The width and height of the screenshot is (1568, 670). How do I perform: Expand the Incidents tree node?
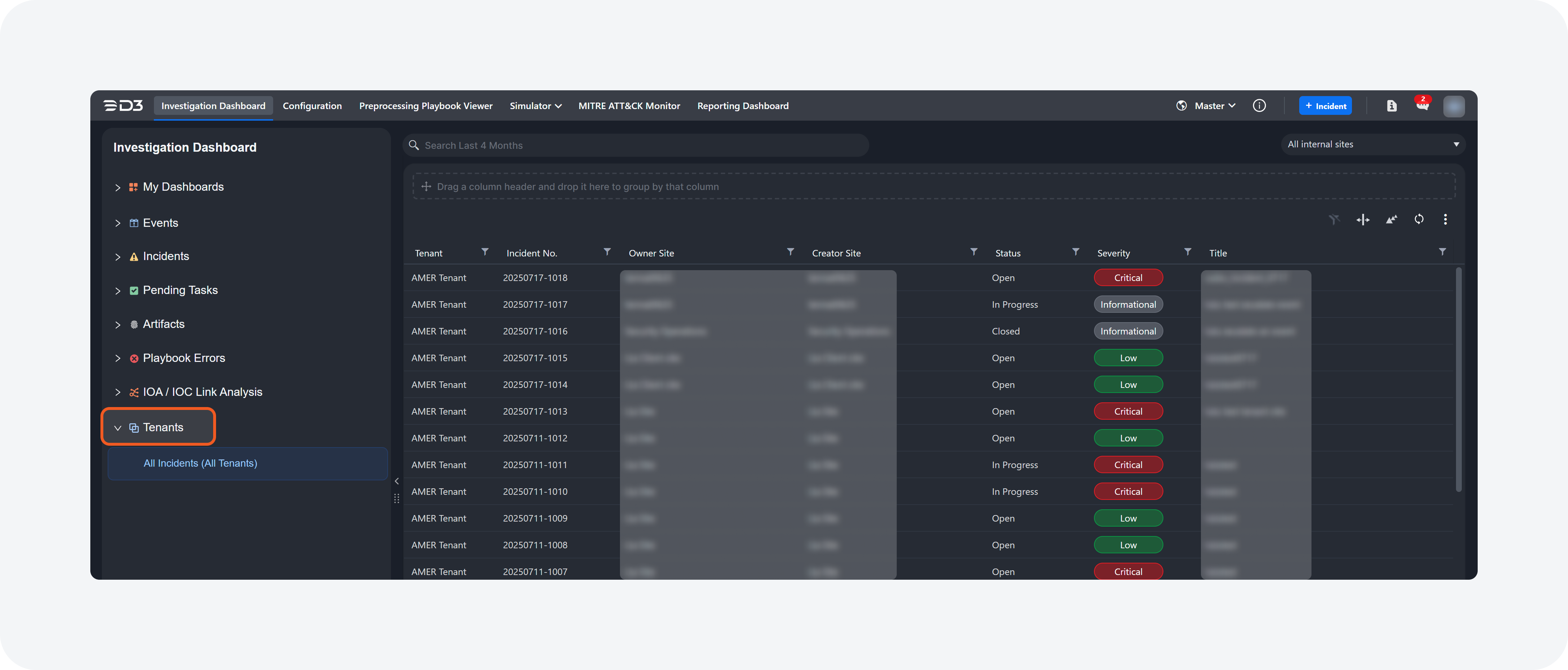pos(117,257)
